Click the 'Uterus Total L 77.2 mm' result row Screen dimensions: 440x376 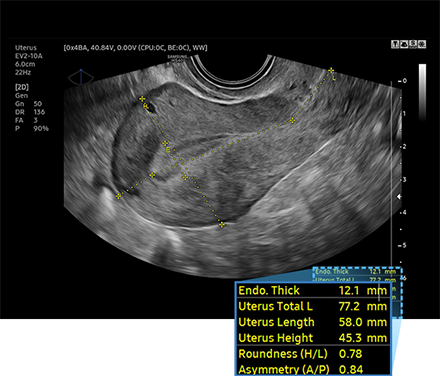(x=313, y=306)
